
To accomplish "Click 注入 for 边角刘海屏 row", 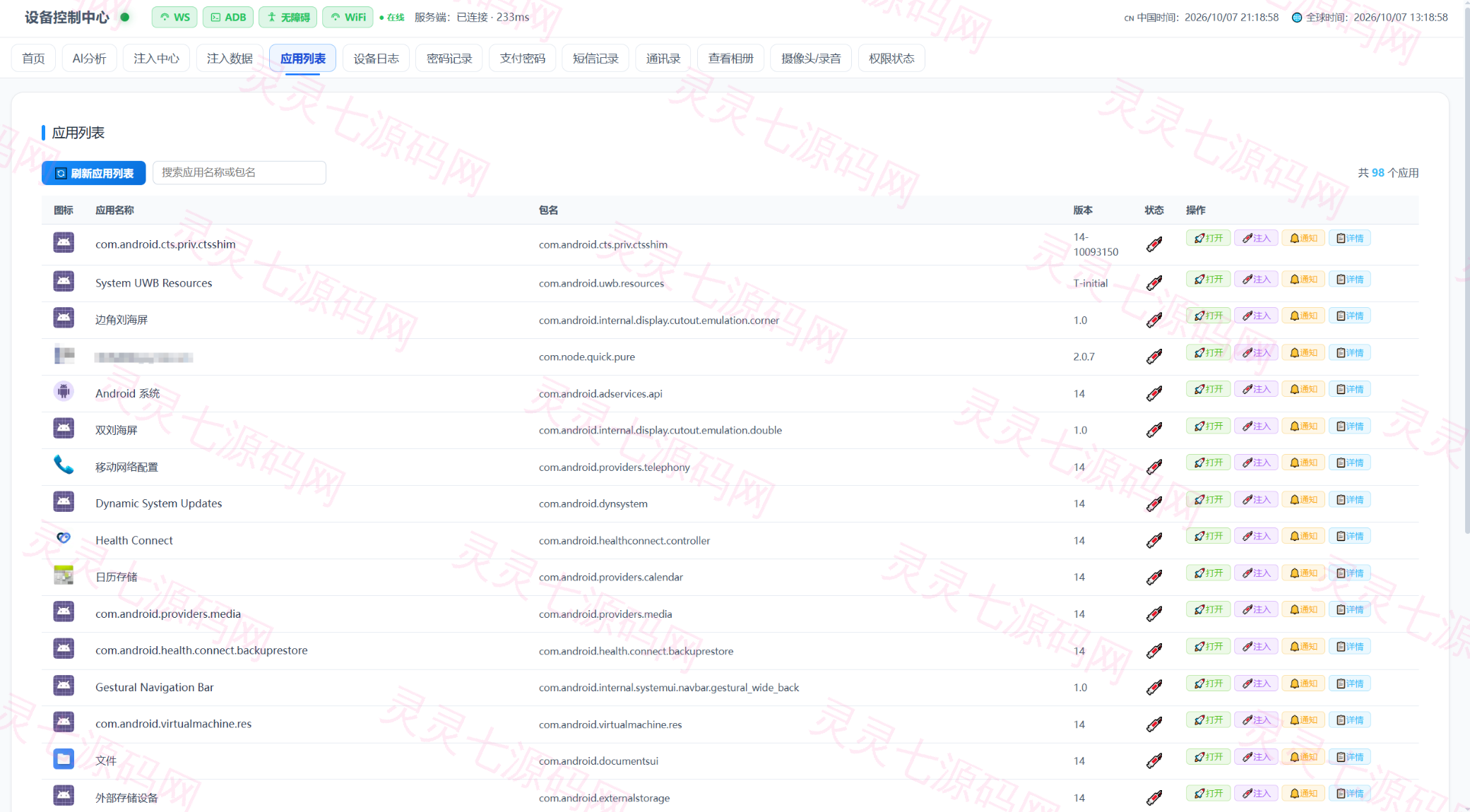I will click(1256, 316).
